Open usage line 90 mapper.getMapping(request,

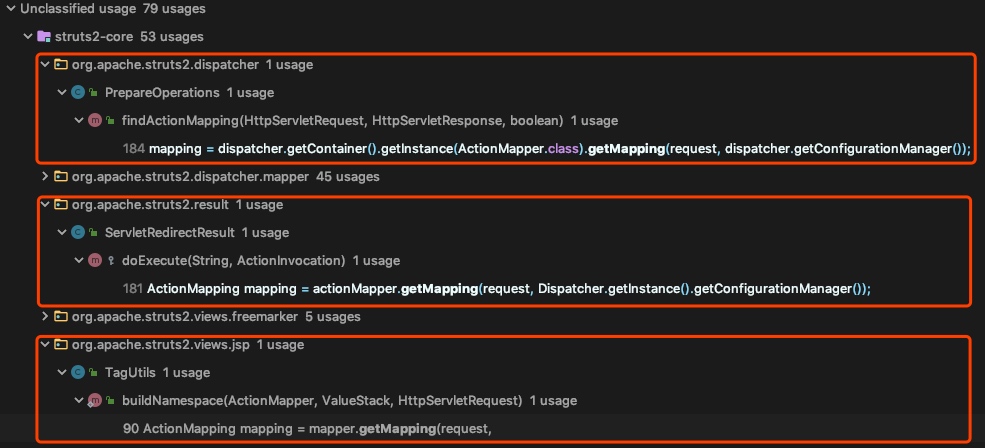pyautogui.click(x=492, y=429)
